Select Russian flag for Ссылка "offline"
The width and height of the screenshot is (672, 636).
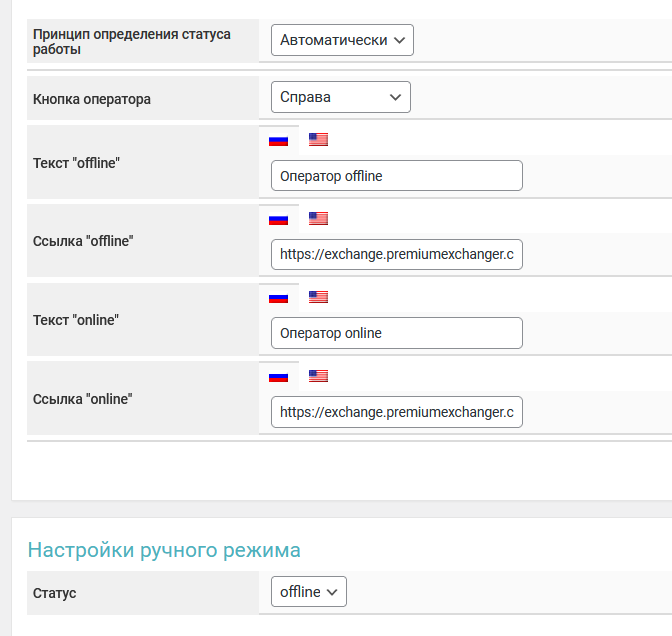coord(278,218)
